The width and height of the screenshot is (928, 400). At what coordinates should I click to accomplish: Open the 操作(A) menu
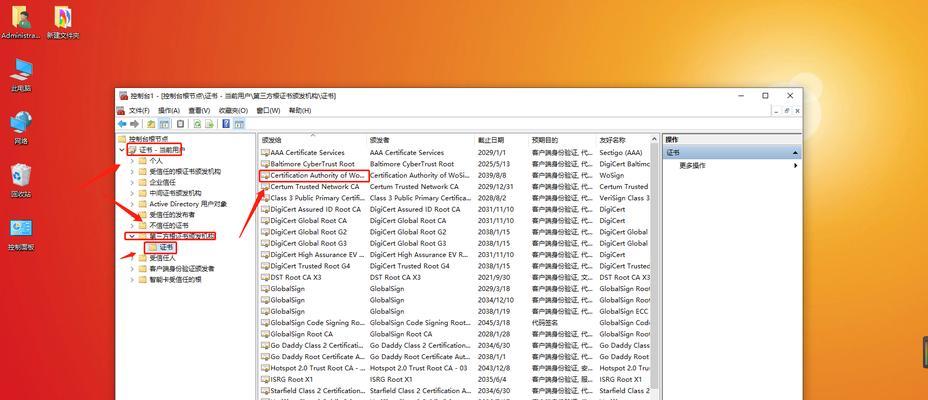pyautogui.click(x=169, y=111)
